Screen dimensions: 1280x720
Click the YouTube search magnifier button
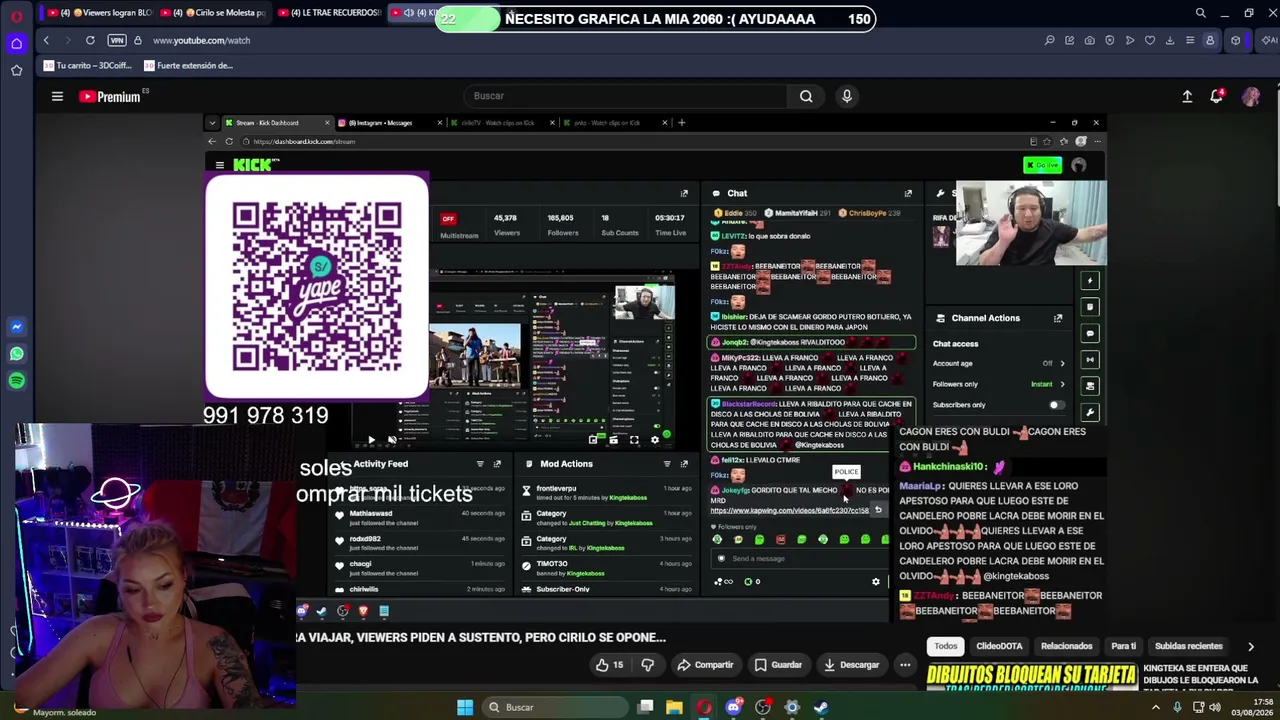806,96
